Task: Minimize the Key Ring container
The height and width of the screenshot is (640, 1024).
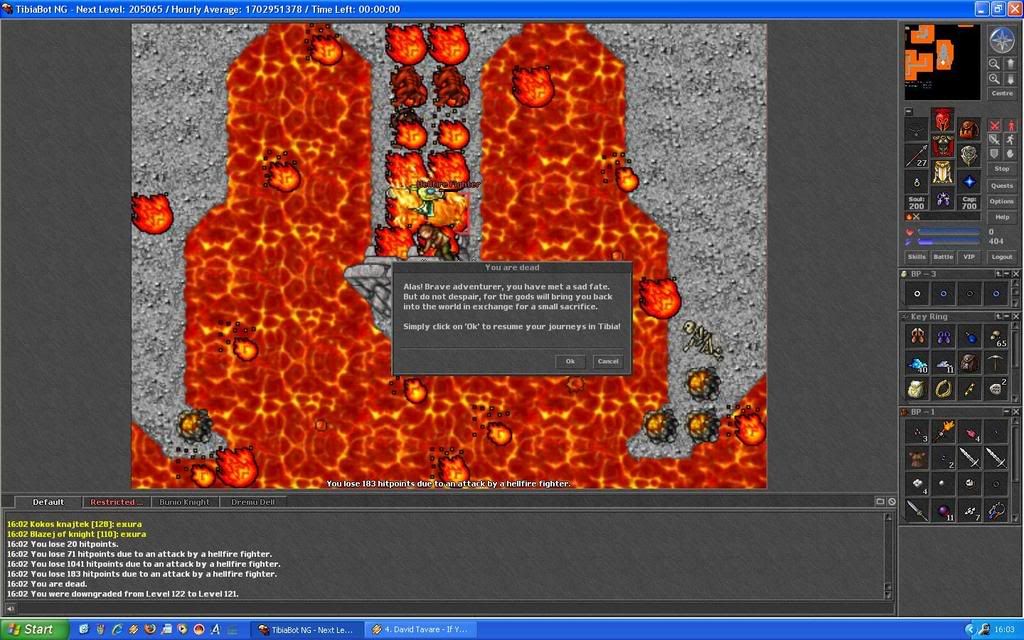Action: pyautogui.click(x=1007, y=316)
